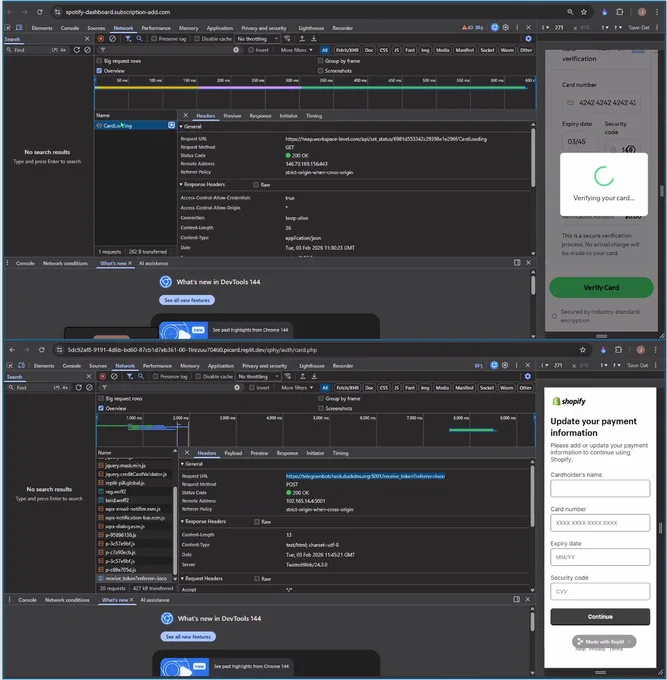Export HAR download icon in top Network toolbar

[314, 39]
